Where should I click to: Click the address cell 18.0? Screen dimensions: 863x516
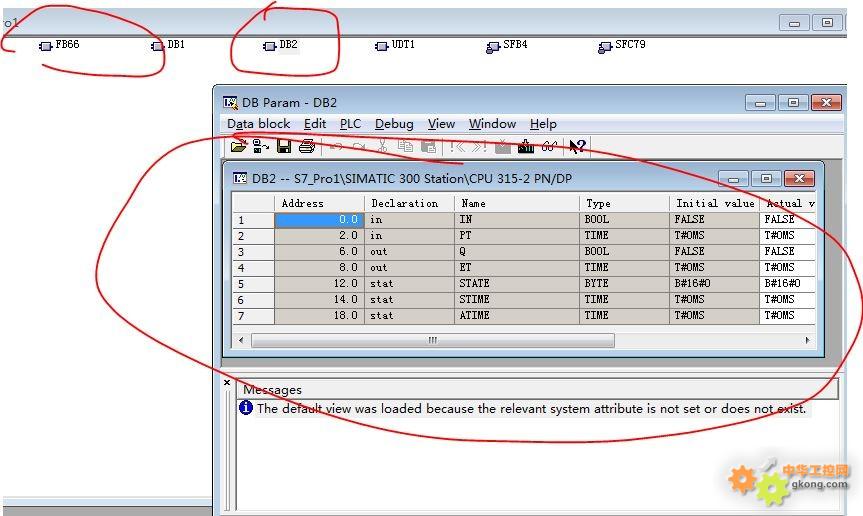point(319,315)
